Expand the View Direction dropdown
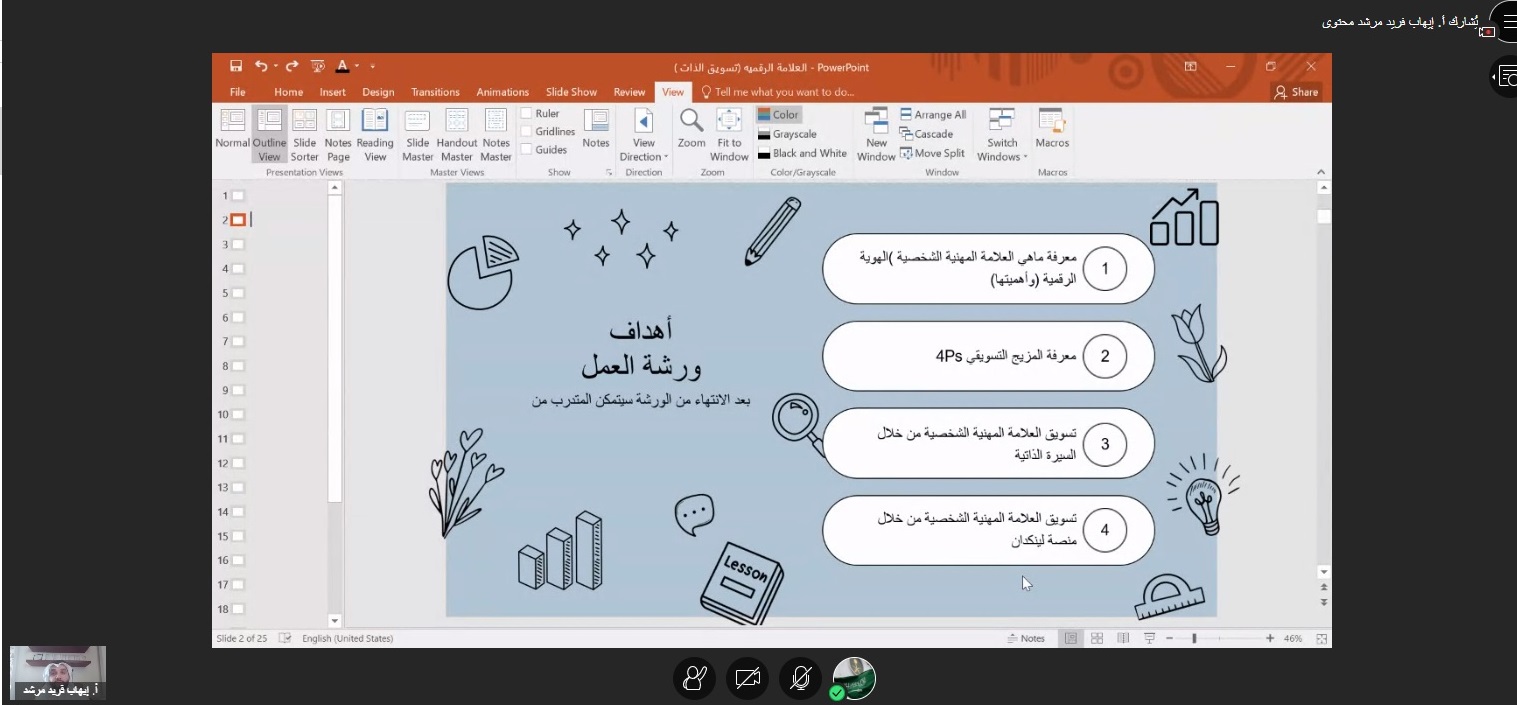Viewport: 1517px width, 705px height. pos(644,157)
